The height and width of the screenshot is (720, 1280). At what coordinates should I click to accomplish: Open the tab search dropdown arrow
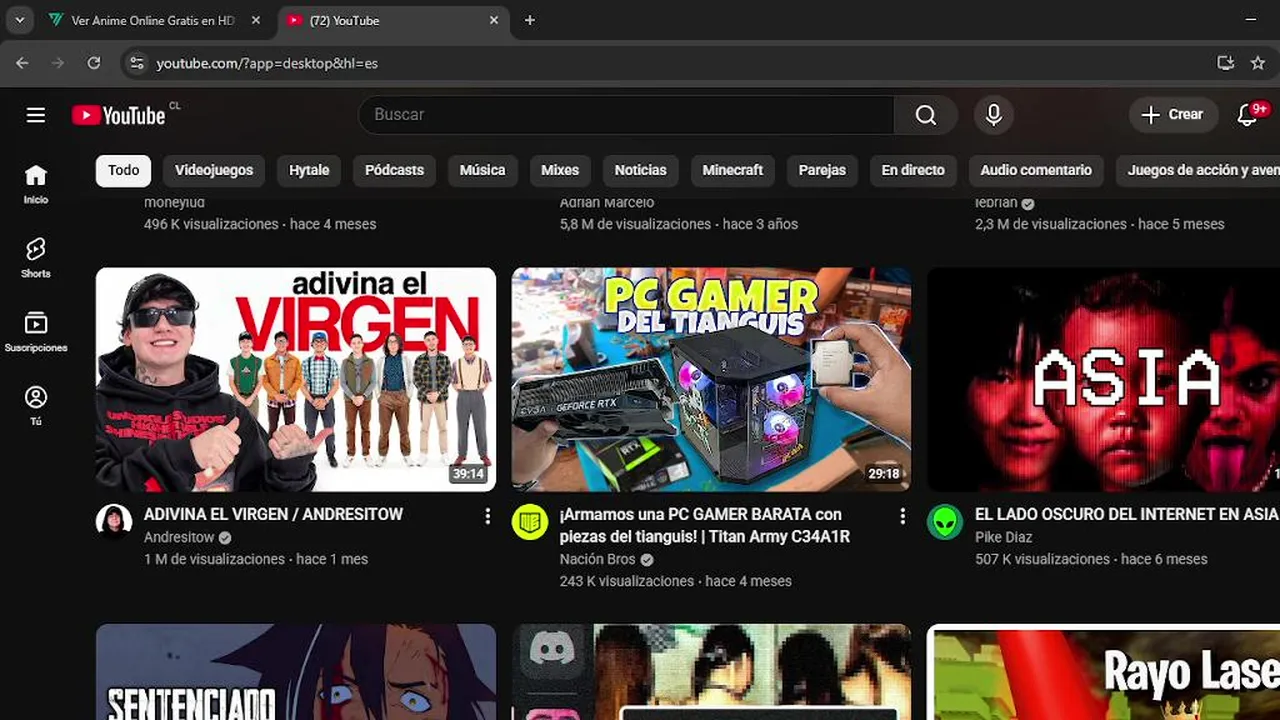tap(19, 20)
